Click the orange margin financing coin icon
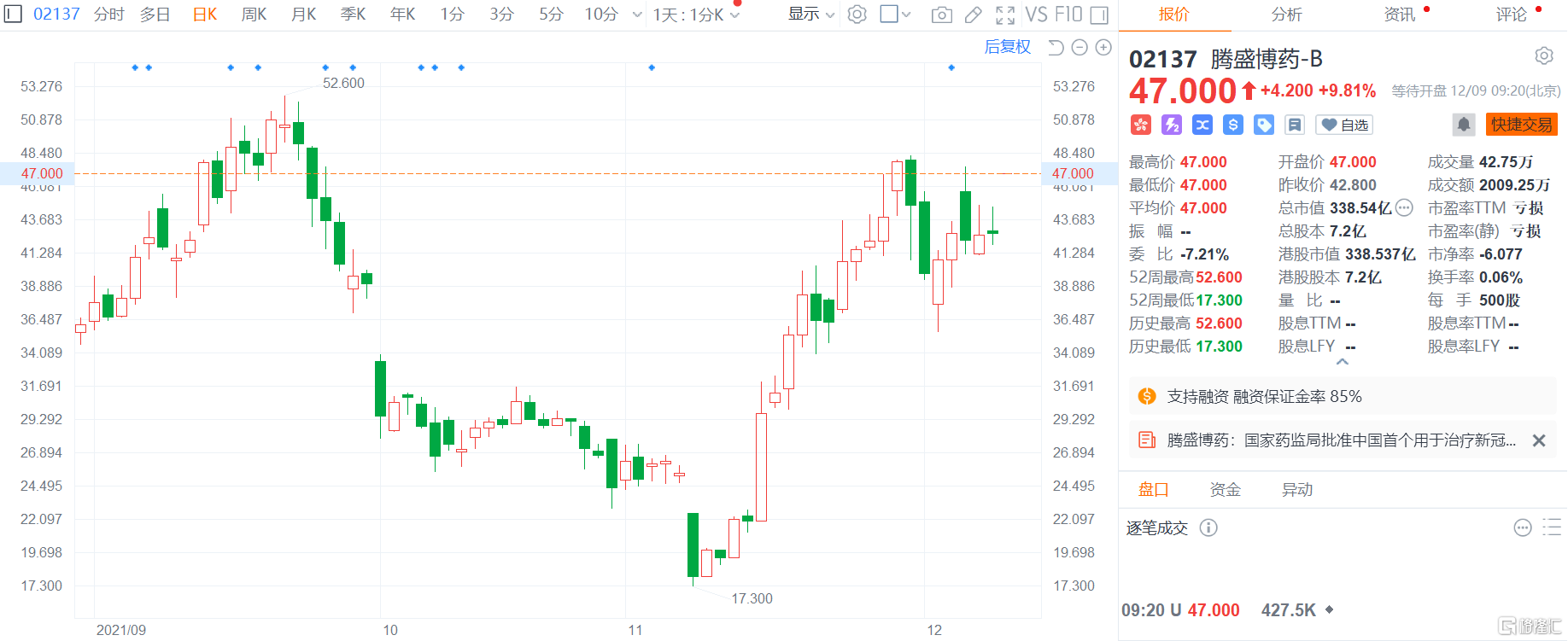Image resolution: width=1568 pixels, height=641 pixels. (1147, 396)
